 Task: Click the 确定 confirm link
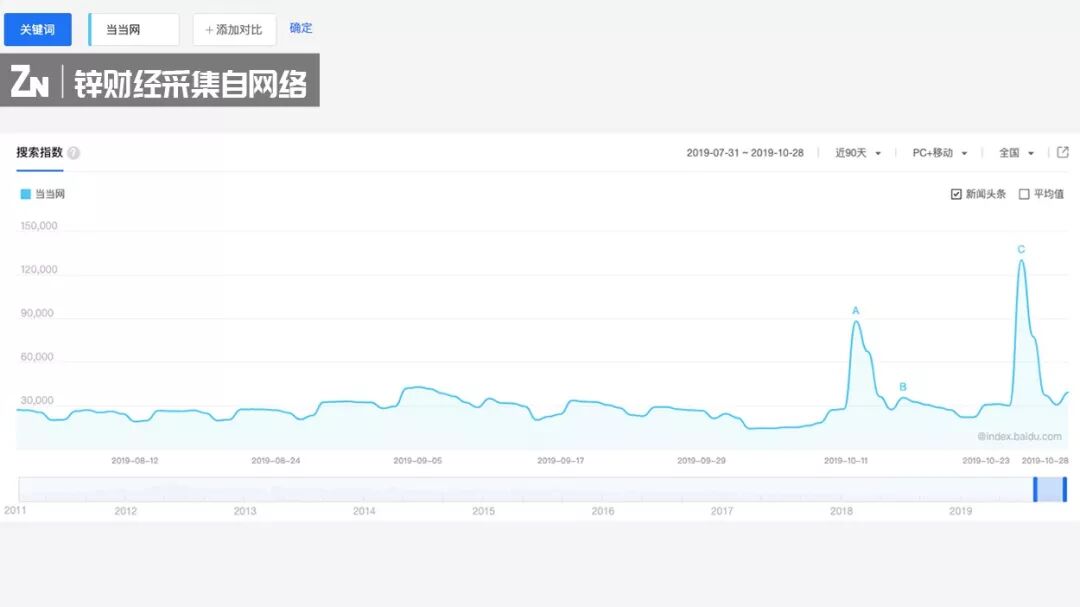click(301, 28)
